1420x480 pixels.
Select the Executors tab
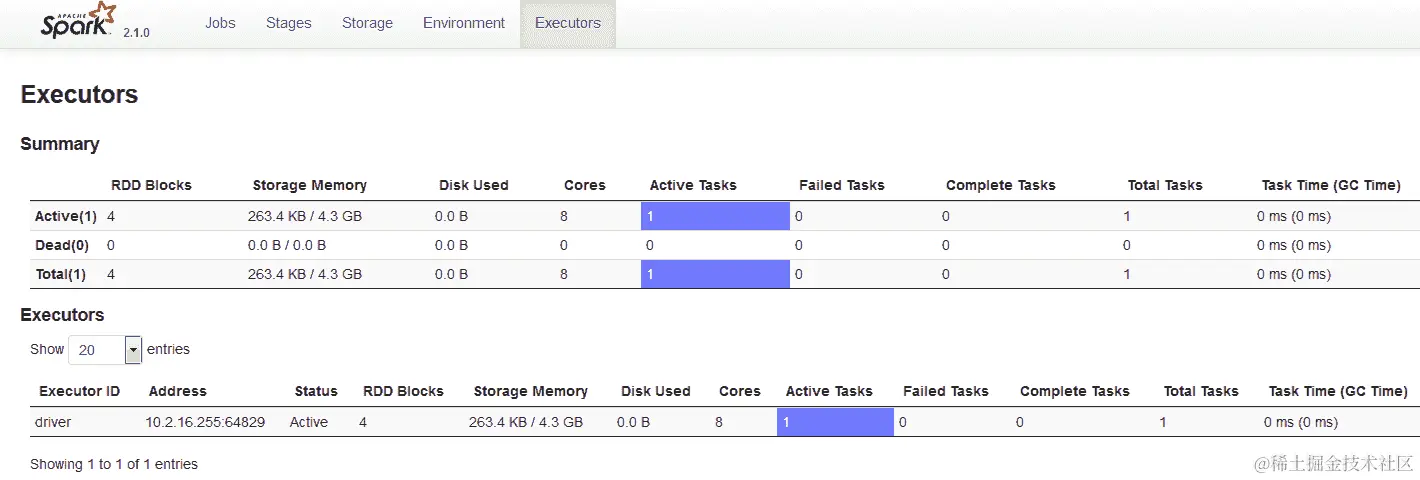[x=567, y=23]
